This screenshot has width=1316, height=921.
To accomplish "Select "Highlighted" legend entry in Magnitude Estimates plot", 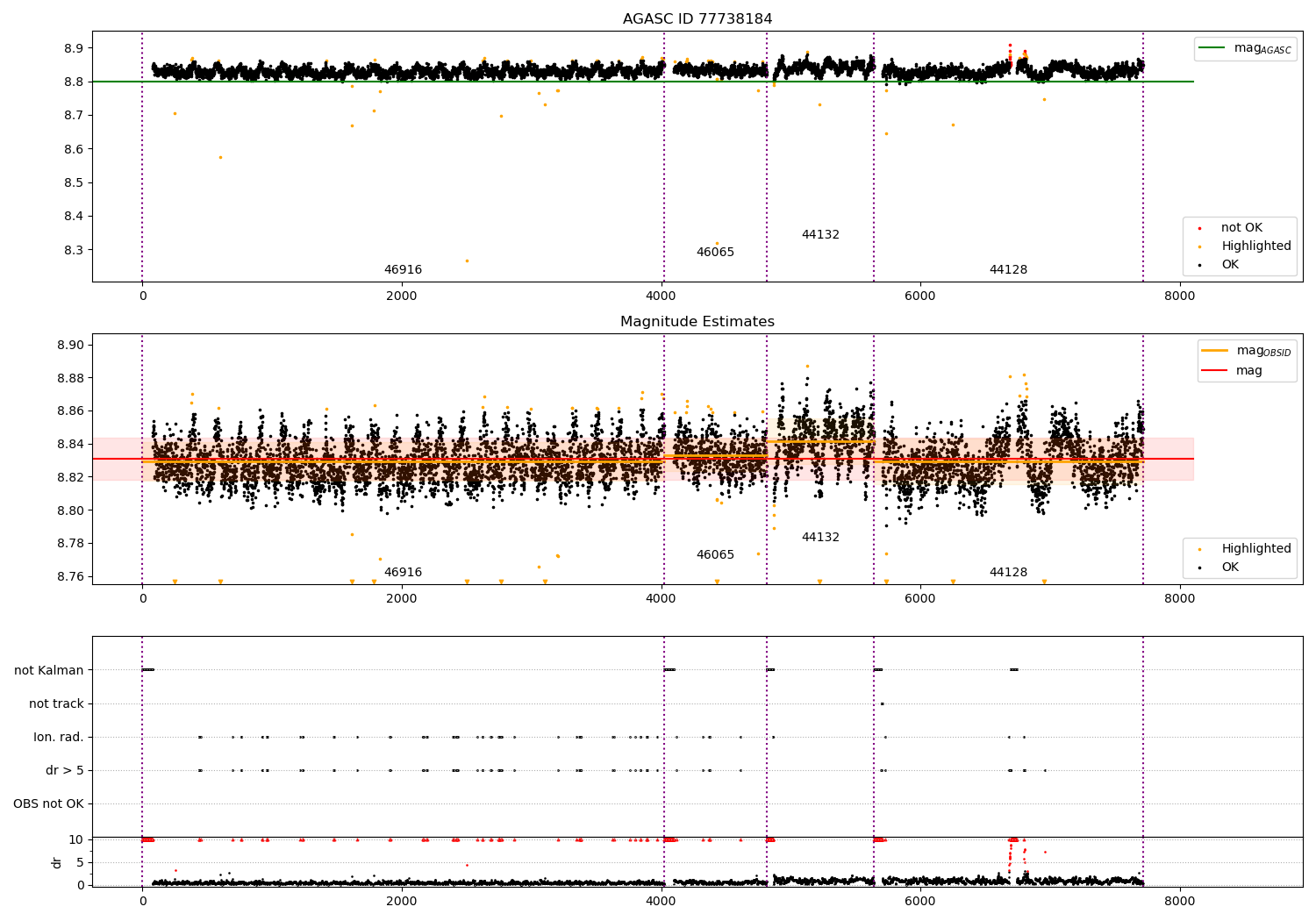I will (1256, 549).
